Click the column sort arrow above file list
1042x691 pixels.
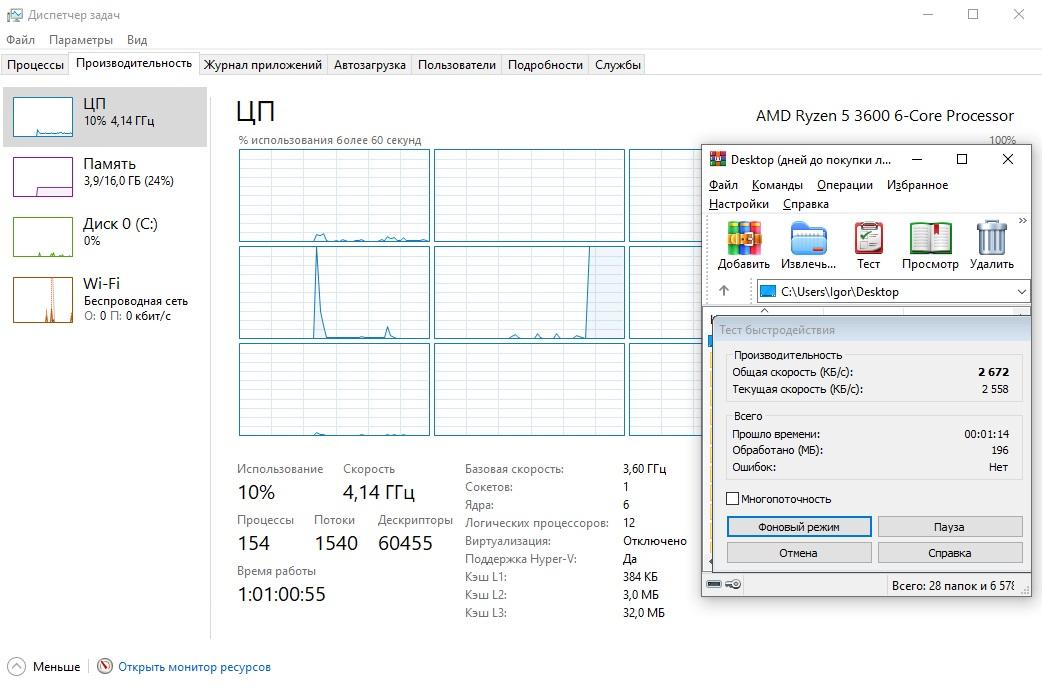(x=765, y=310)
